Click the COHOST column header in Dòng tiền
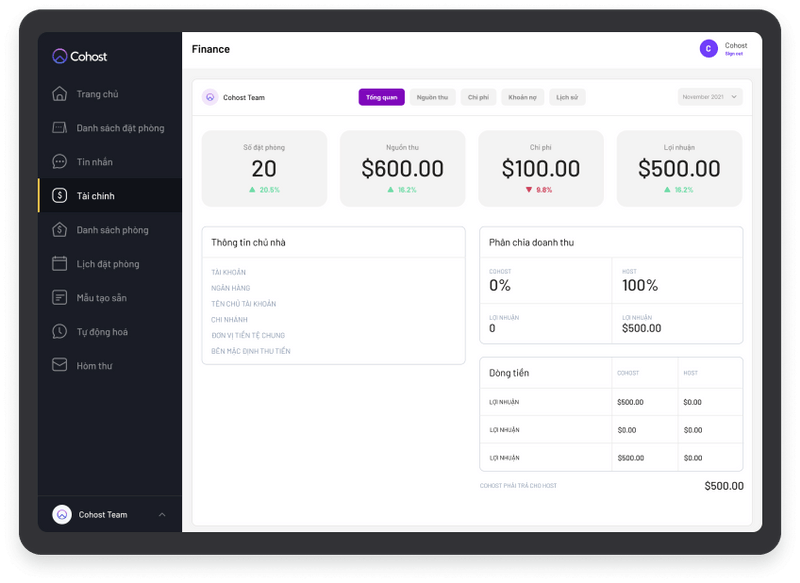Viewport: 800px width, 583px height. click(x=628, y=373)
